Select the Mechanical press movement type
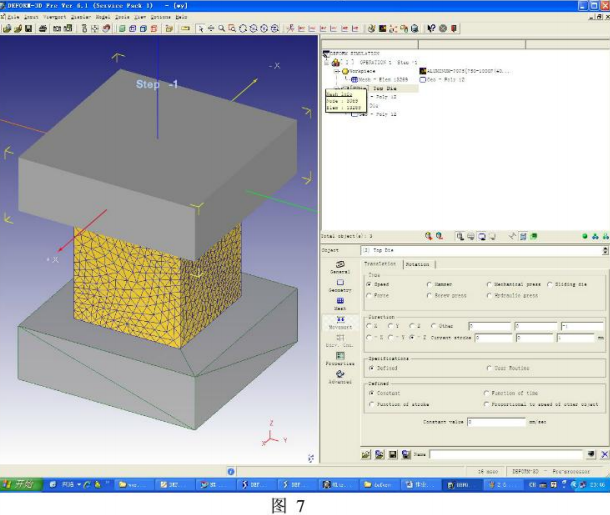610x515 pixels. tap(489, 284)
